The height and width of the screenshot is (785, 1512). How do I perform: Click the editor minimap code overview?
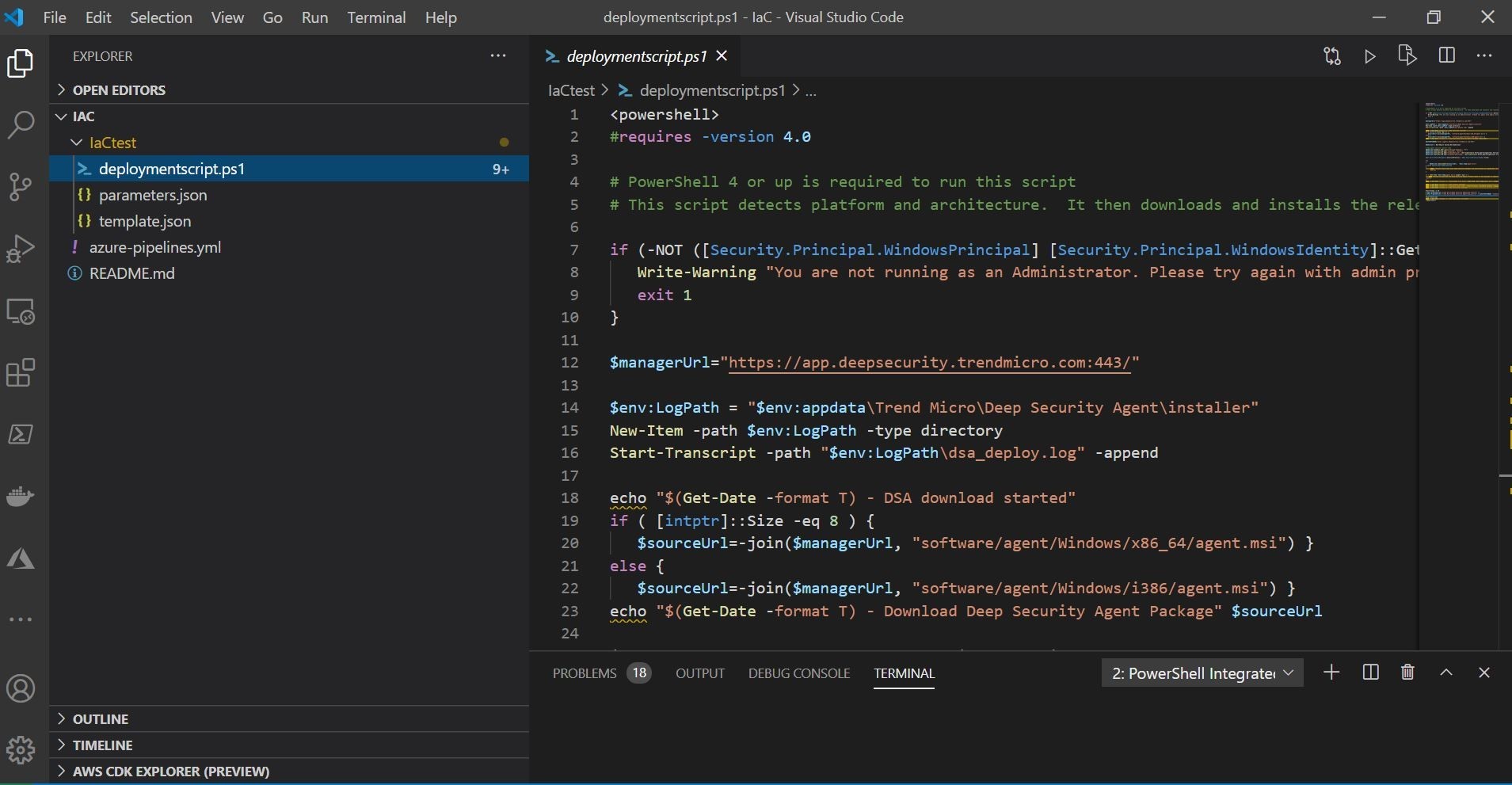[x=1461, y=152]
